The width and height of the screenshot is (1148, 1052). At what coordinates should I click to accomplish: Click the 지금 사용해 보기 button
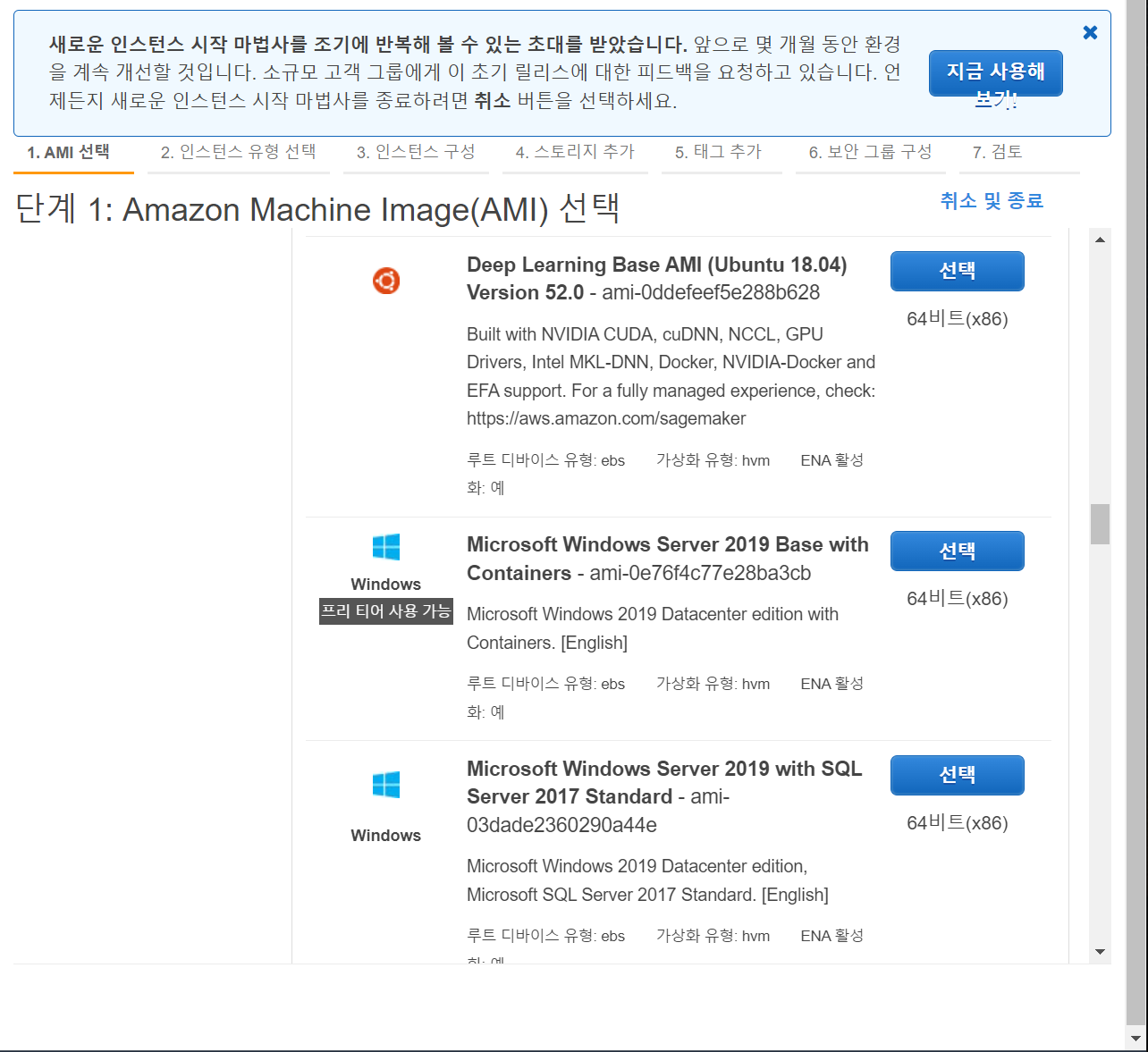tap(996, 73)
